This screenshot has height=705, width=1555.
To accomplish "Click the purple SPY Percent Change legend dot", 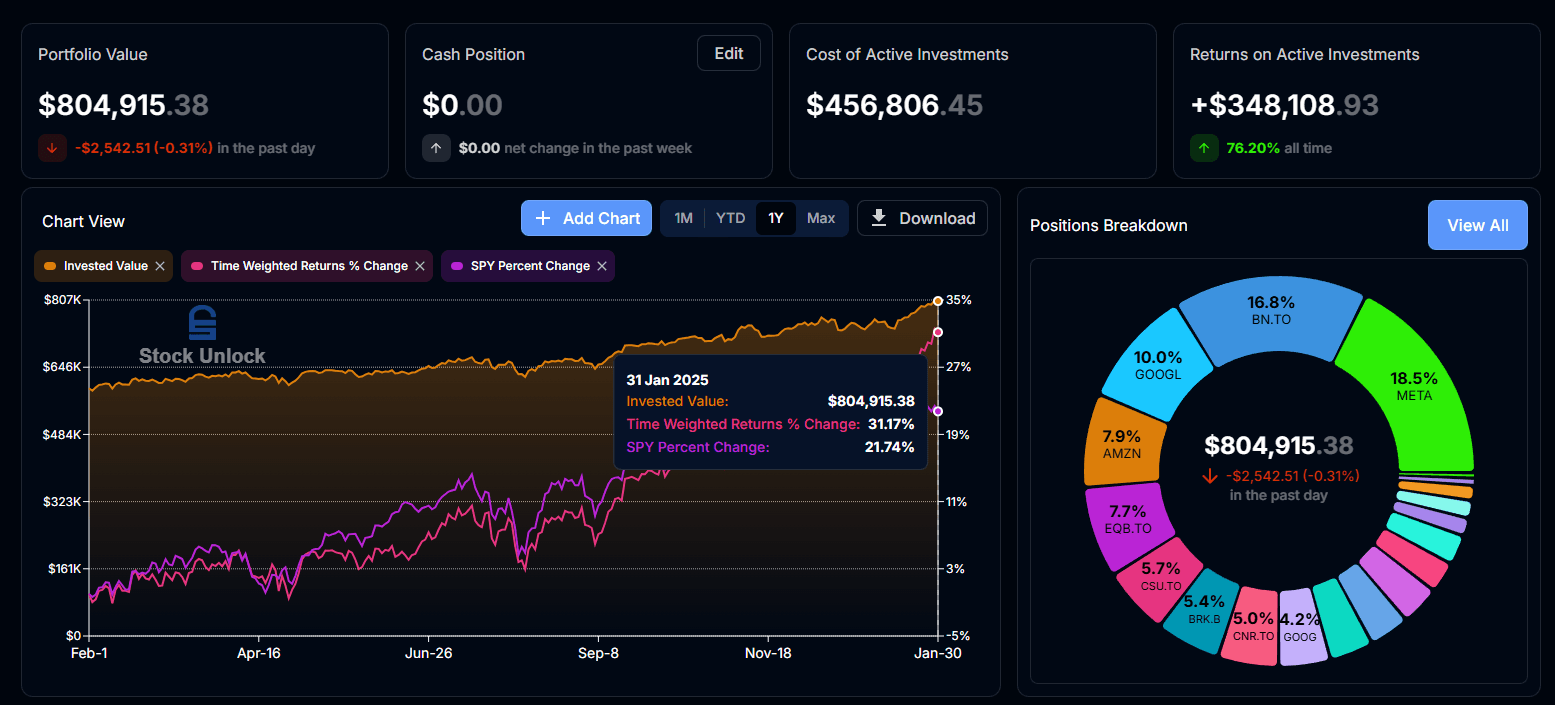I will (x=457, y=266).
